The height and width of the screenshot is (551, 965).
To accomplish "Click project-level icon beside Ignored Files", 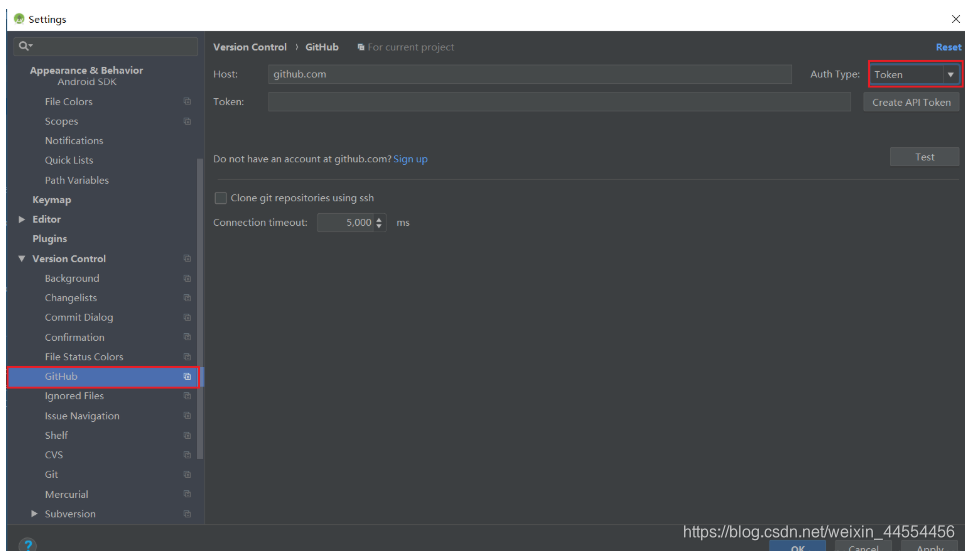I will (x=187, y=396).
